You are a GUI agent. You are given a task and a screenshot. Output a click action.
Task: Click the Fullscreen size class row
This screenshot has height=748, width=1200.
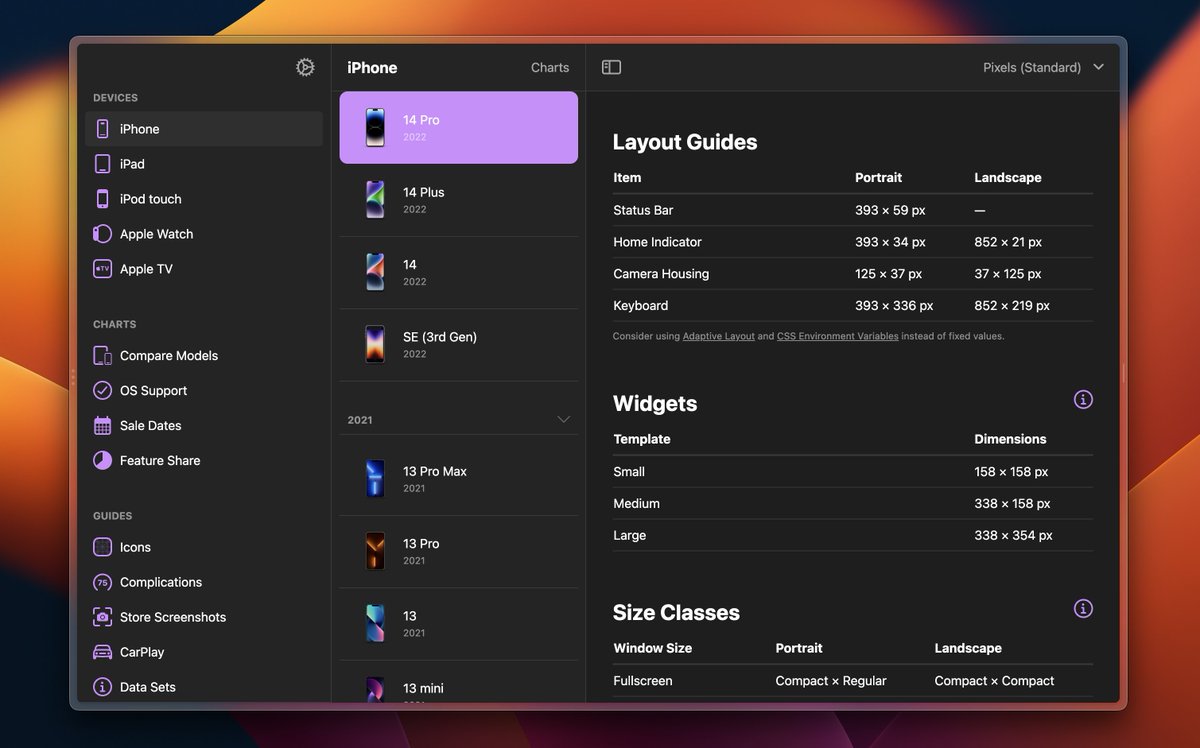(x=853, y=681)
